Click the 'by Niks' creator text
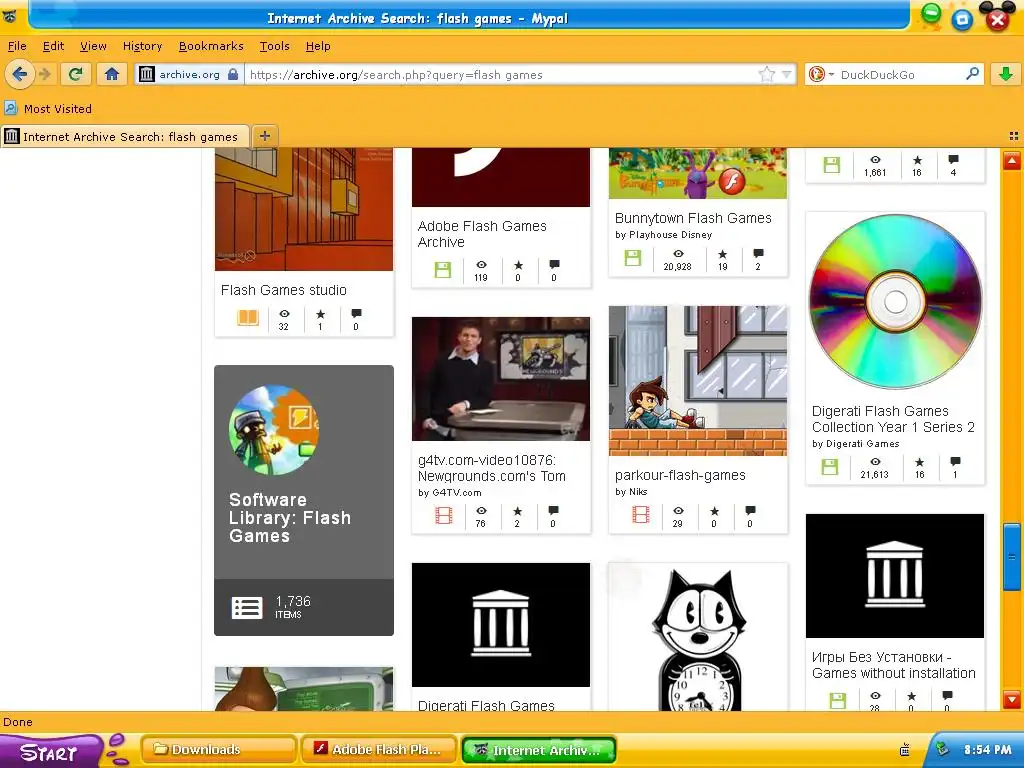The height and width of the screenshot is (768, 1024). coord(631,492)
